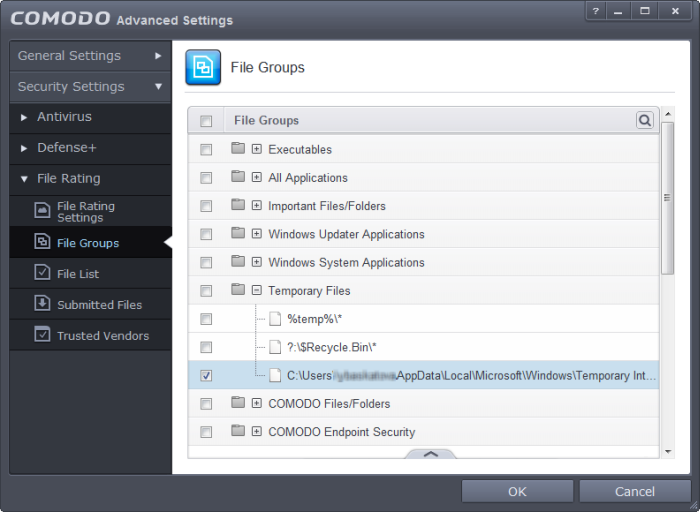Check the Windows System Applications checkbox

[x=206, y=262]
